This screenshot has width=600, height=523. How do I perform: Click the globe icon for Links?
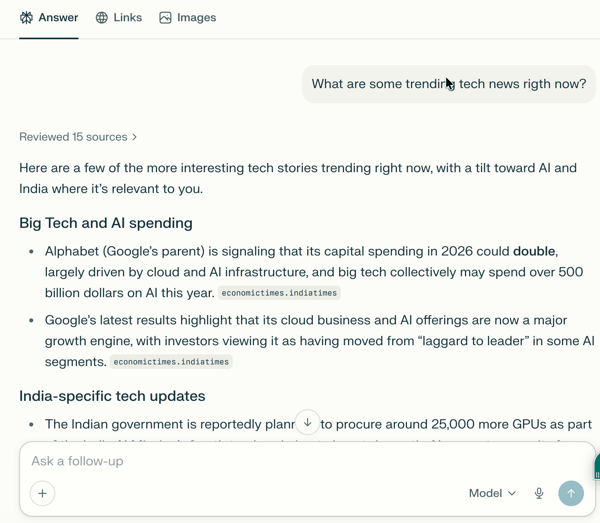(101, 18)
